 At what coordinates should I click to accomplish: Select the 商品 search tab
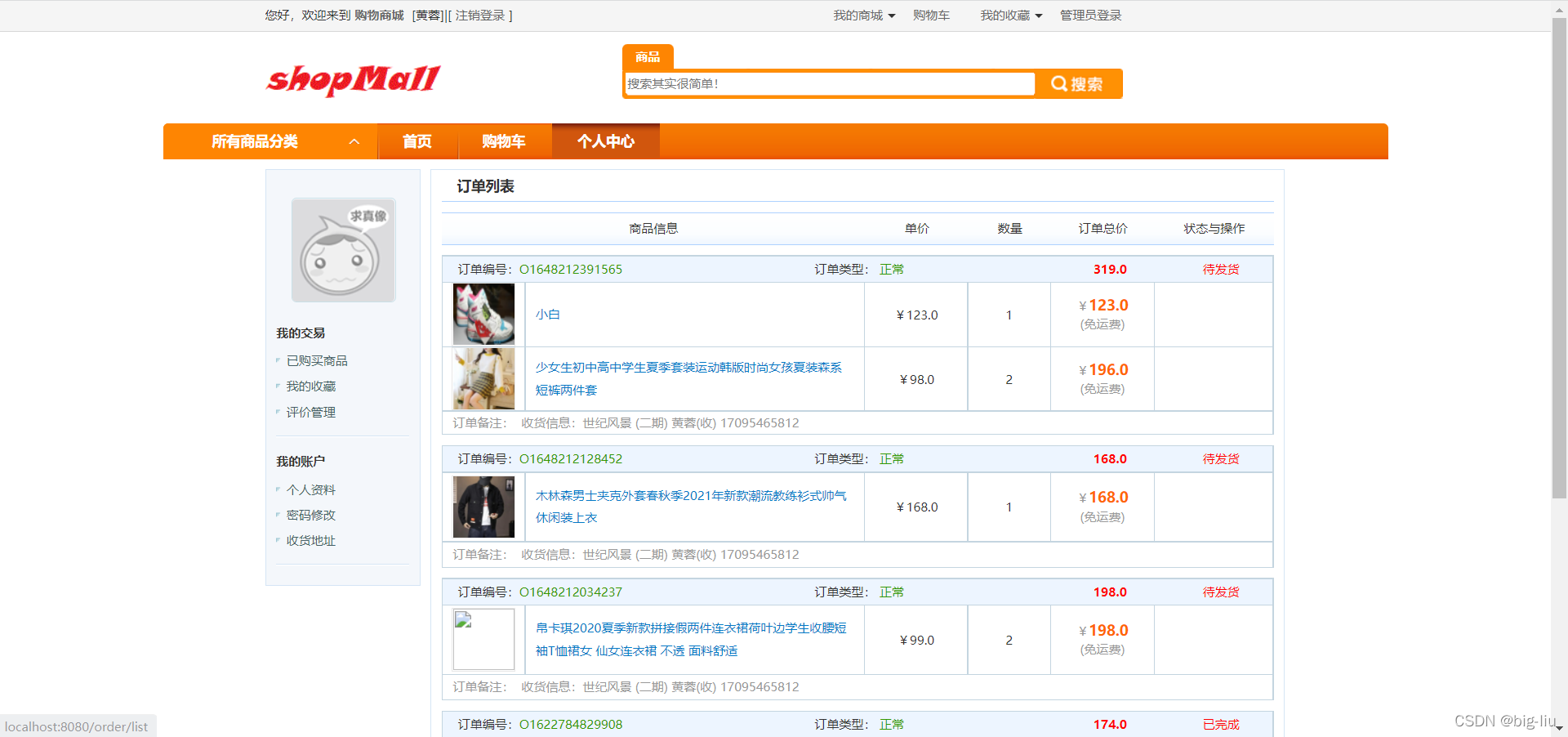tap(648, 56)
